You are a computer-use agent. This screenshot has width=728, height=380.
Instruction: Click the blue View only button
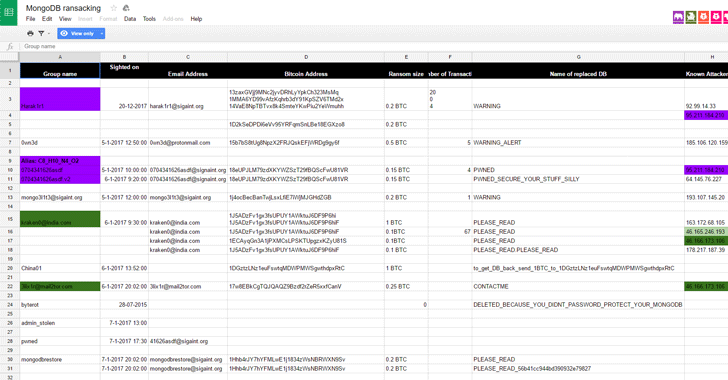78,33
